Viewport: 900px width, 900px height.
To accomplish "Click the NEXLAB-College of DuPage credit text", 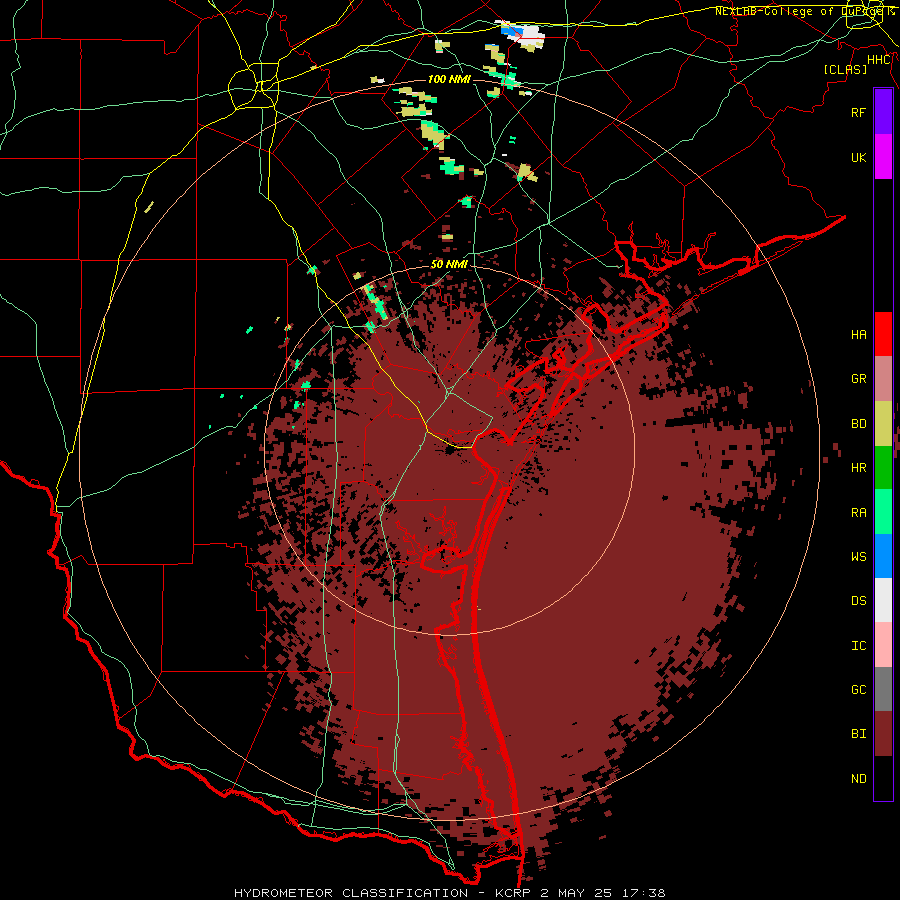I will click(805, 11).
